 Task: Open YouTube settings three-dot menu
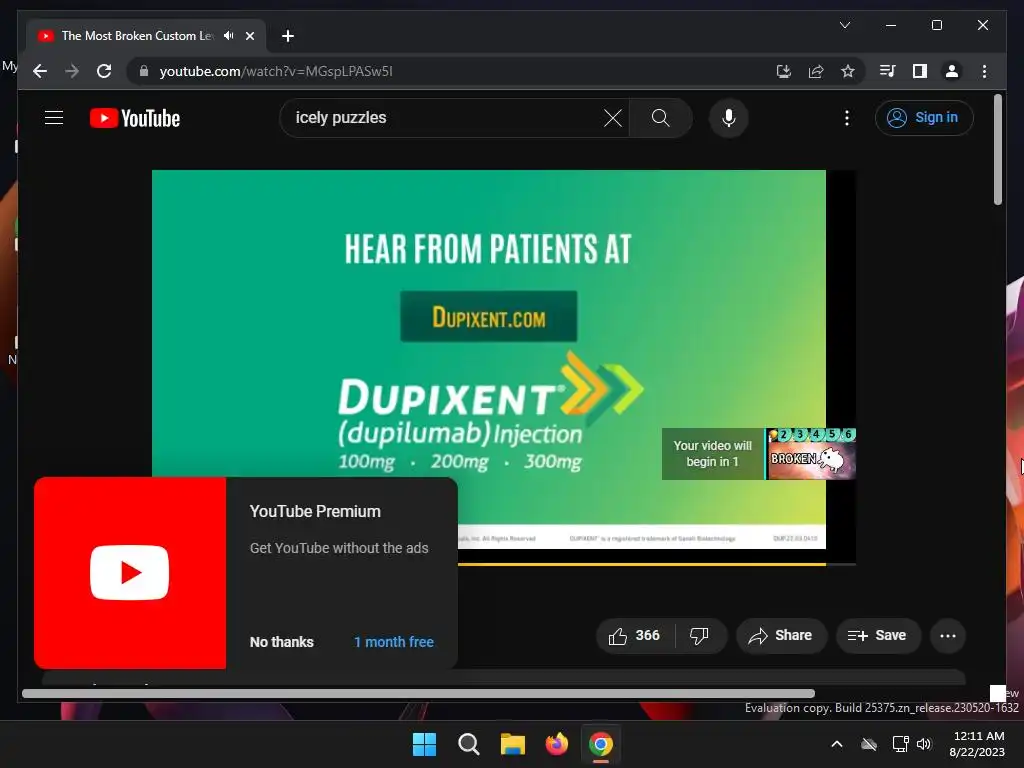click(x=846, y=118)
